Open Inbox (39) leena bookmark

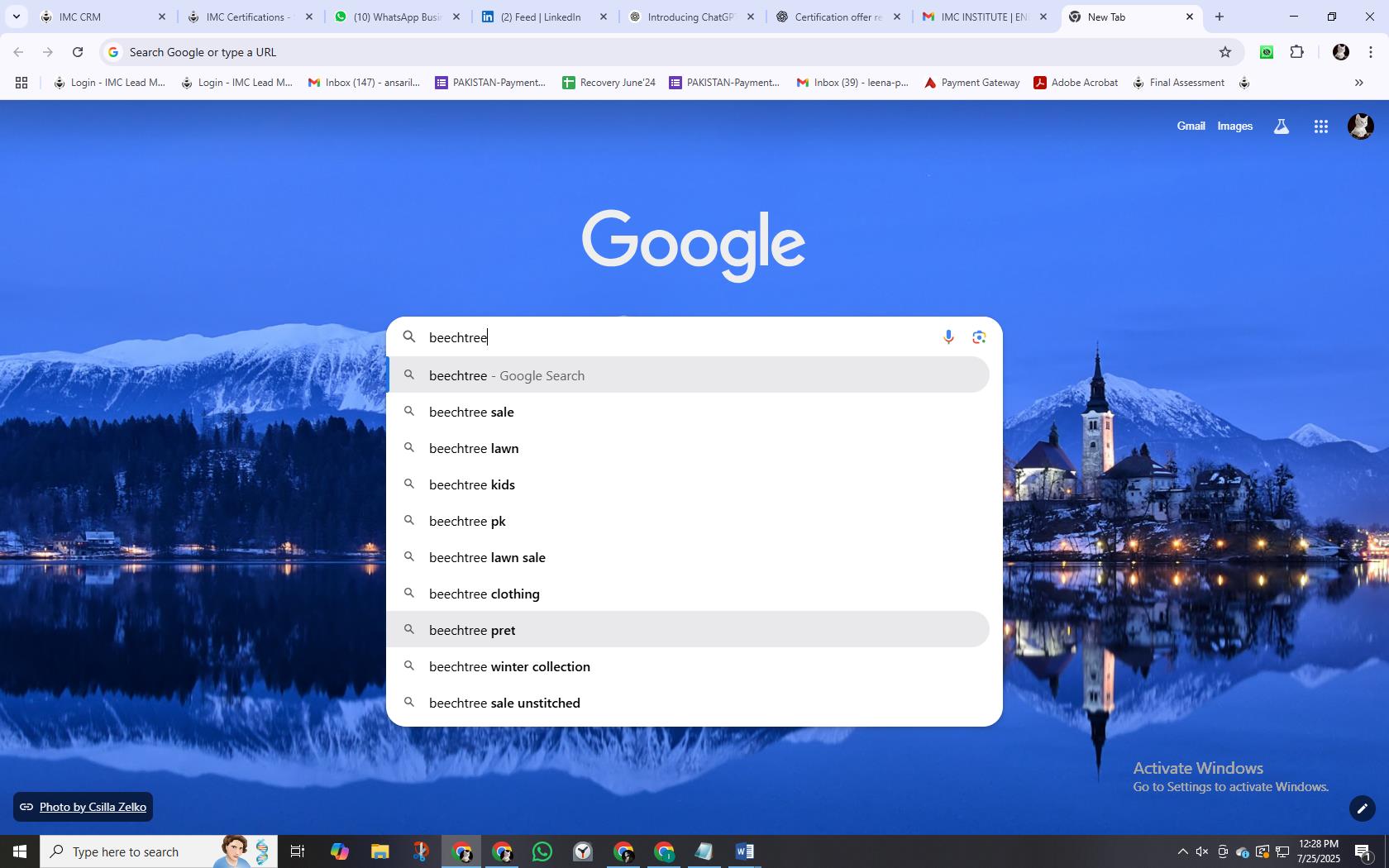tap(852, 83)
